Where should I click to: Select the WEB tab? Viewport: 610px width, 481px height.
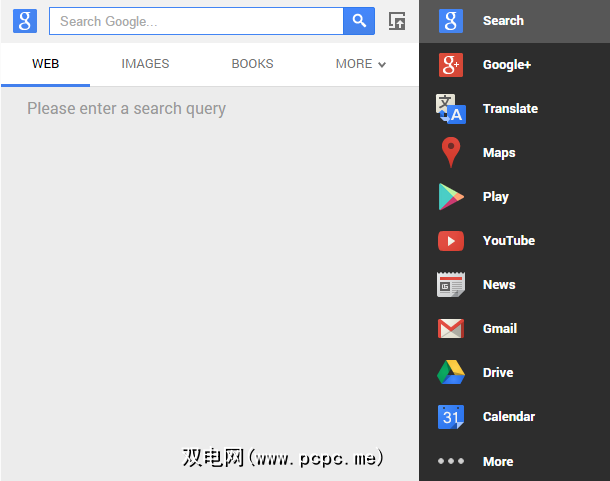click(x=46, y=64)
